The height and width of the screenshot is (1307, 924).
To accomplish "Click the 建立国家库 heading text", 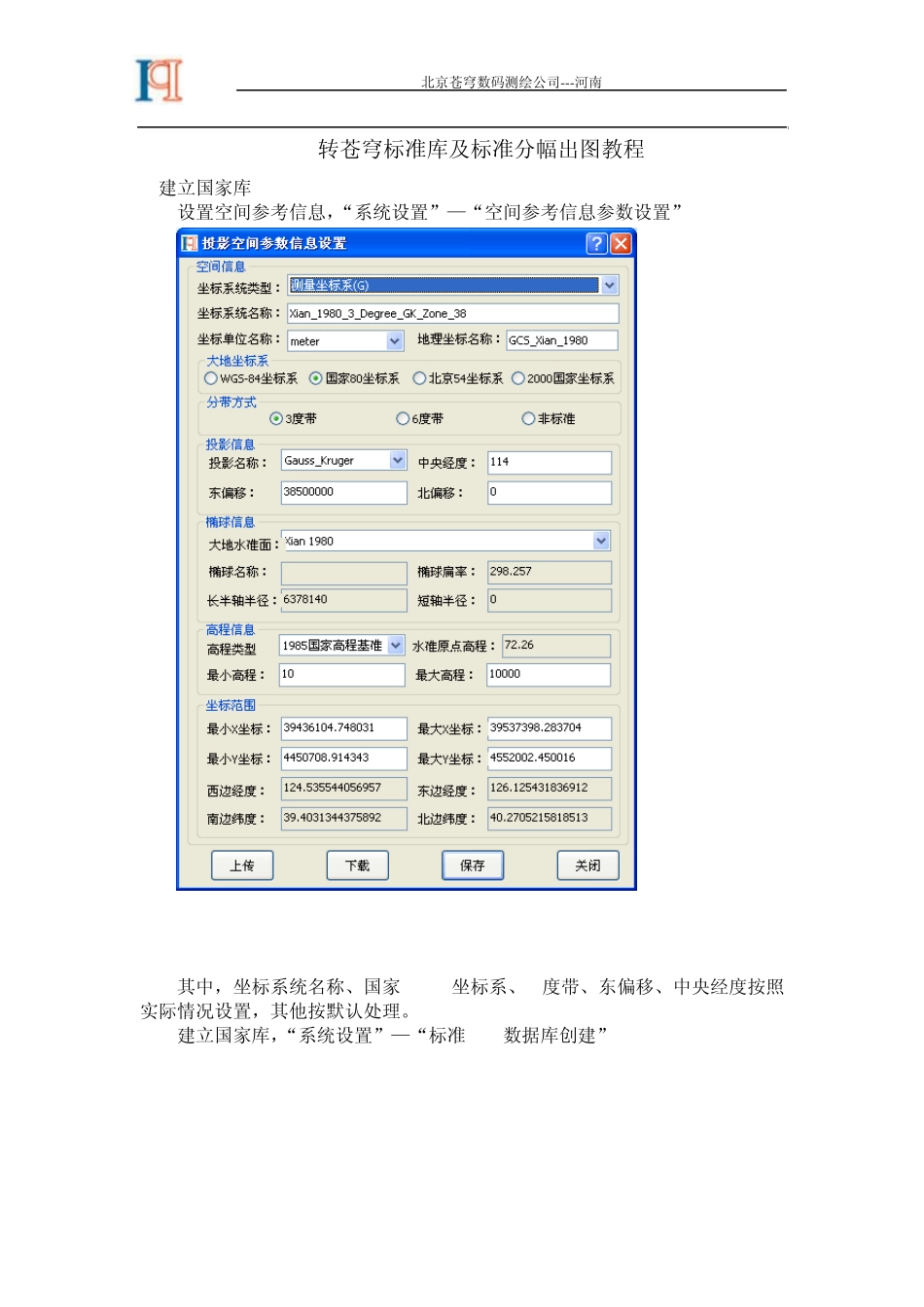I will [x=205, y=188].
